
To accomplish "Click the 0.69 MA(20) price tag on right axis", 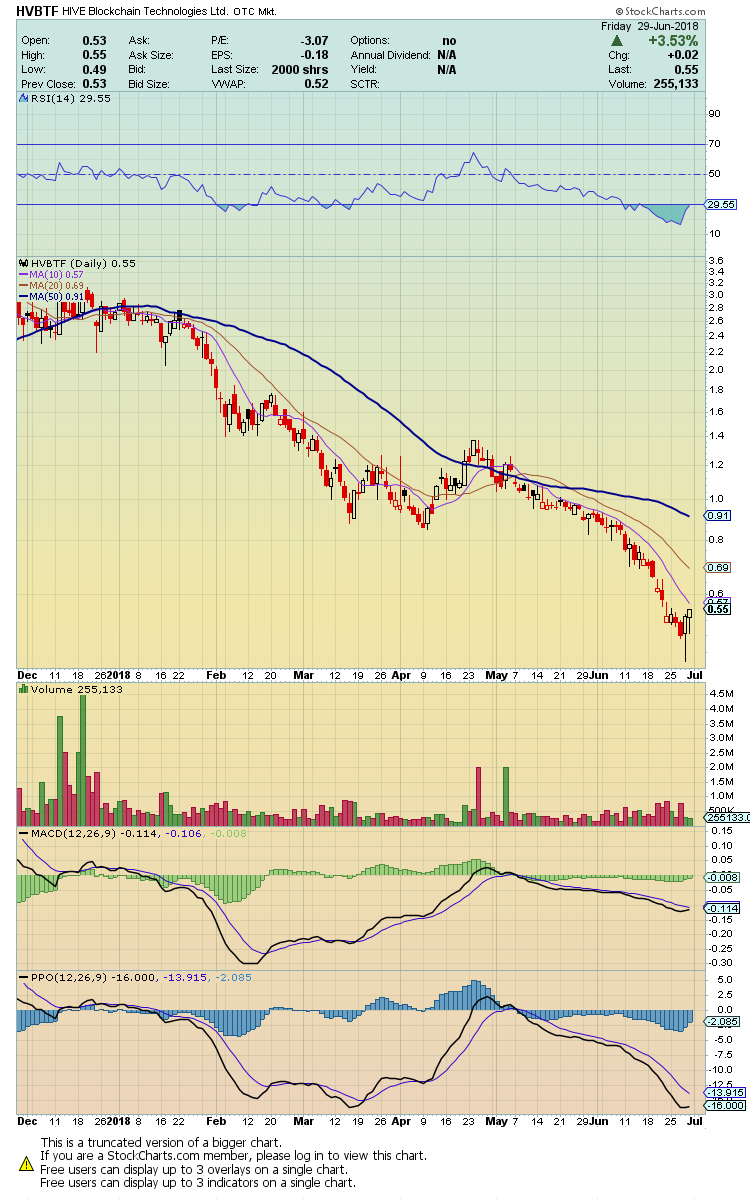I will pyautogui.click(x=717, y=568).
